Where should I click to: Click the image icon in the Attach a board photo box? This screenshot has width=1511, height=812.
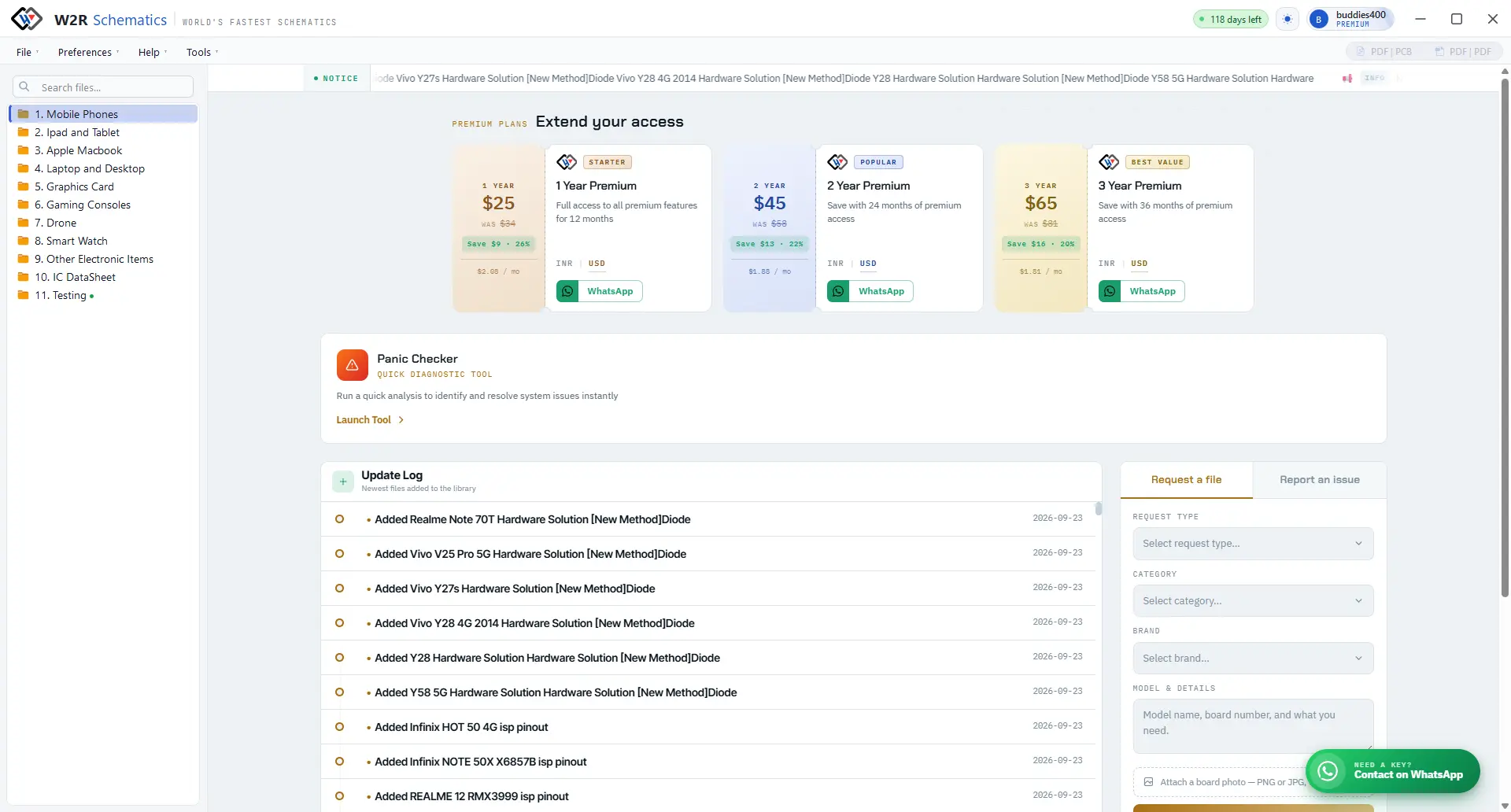(x=1148, y=781)
